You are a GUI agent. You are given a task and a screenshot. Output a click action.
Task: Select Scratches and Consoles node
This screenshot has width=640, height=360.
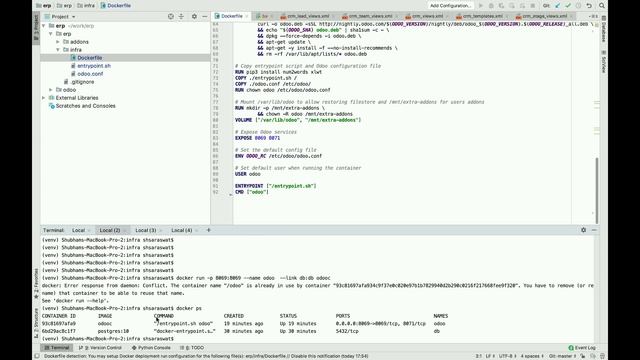[85, 106]
